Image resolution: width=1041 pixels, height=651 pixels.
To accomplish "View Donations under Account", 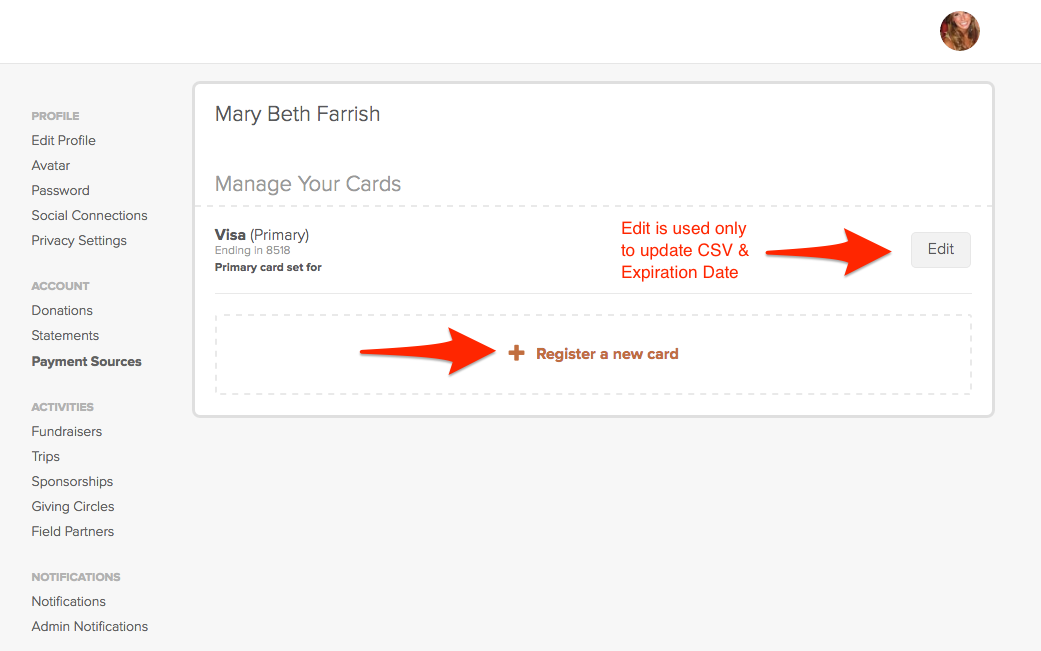I will click(x=62, y=311).
